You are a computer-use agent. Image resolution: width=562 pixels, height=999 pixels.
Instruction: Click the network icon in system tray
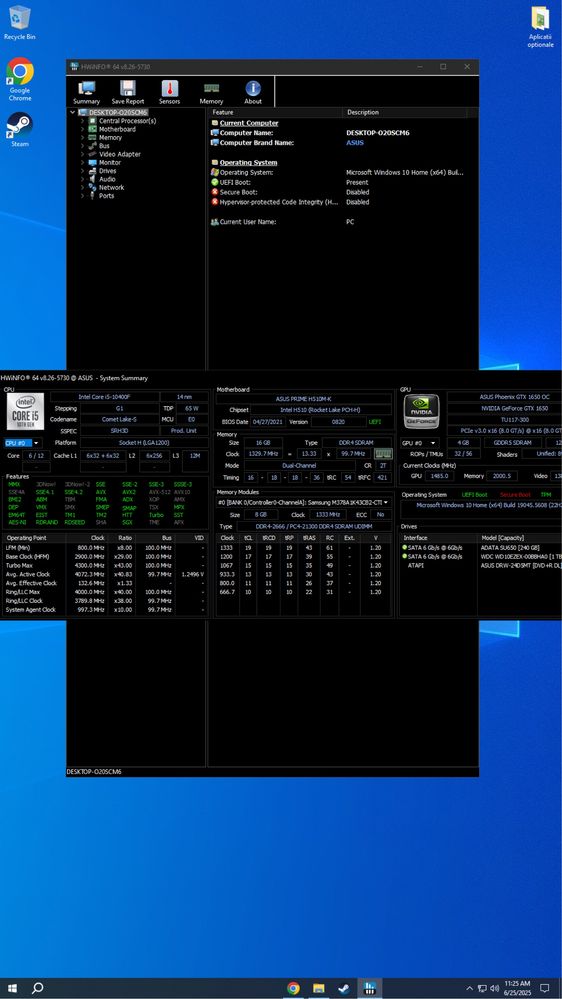482,989
